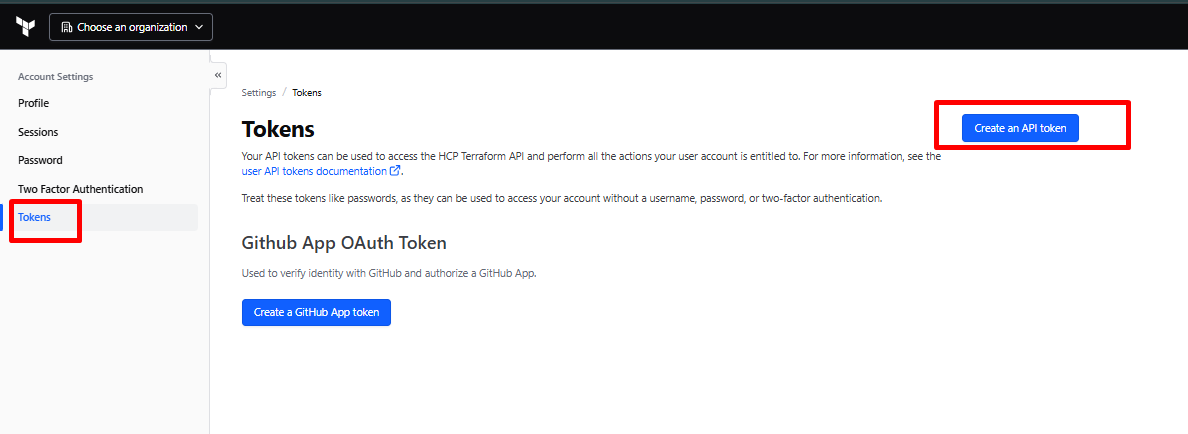Open the Choose an organization dropdown
Screen dimensions: 1188x434
[131, 27]
